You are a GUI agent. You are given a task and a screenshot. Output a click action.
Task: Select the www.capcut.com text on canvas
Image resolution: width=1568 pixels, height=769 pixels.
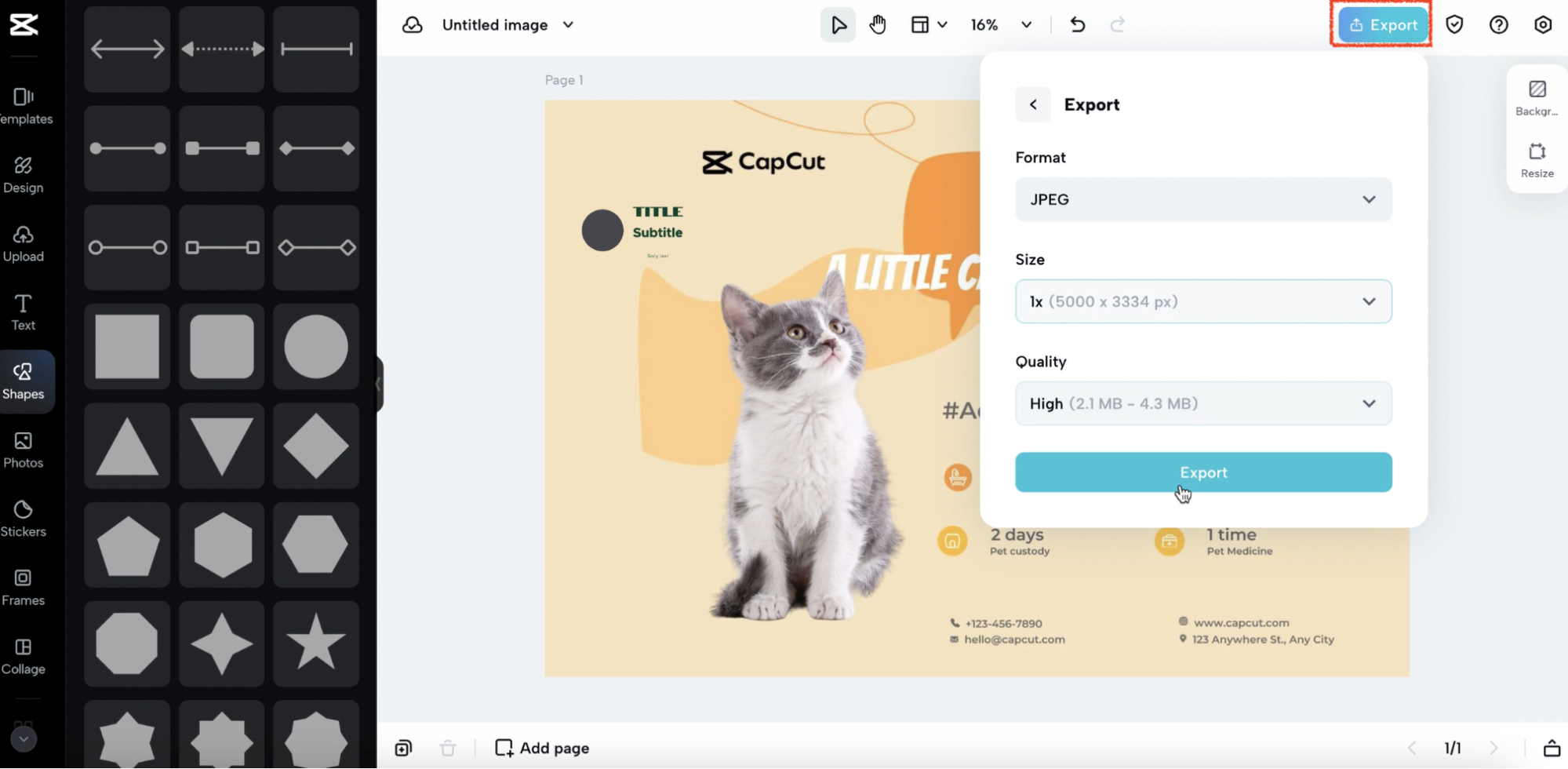coord(1241,622)
